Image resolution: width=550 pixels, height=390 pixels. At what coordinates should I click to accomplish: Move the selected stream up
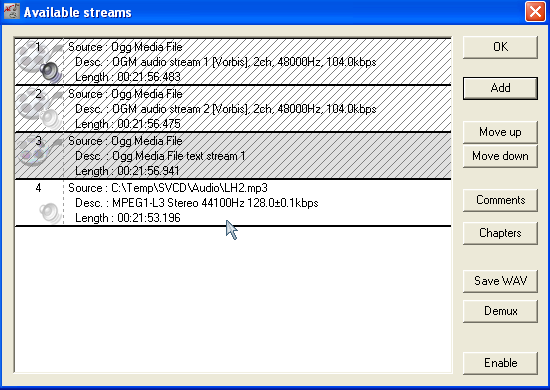[x=500, y=132]
